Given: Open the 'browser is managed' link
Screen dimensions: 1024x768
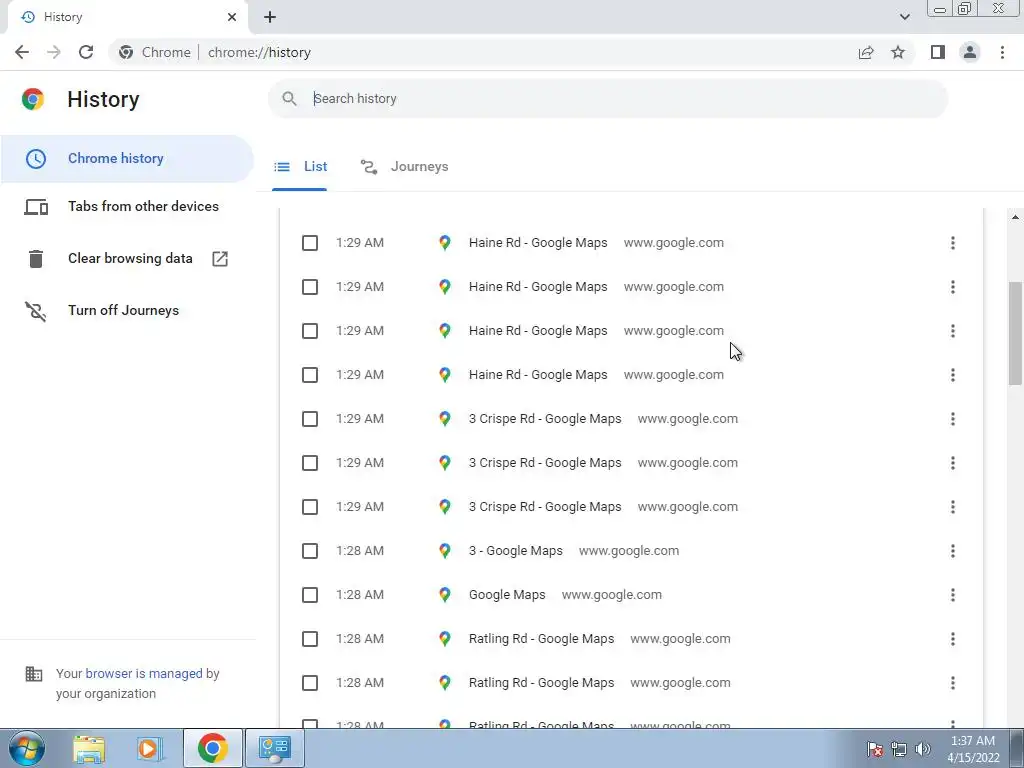Looking at the screenshot, I should [x=144, y=673].
